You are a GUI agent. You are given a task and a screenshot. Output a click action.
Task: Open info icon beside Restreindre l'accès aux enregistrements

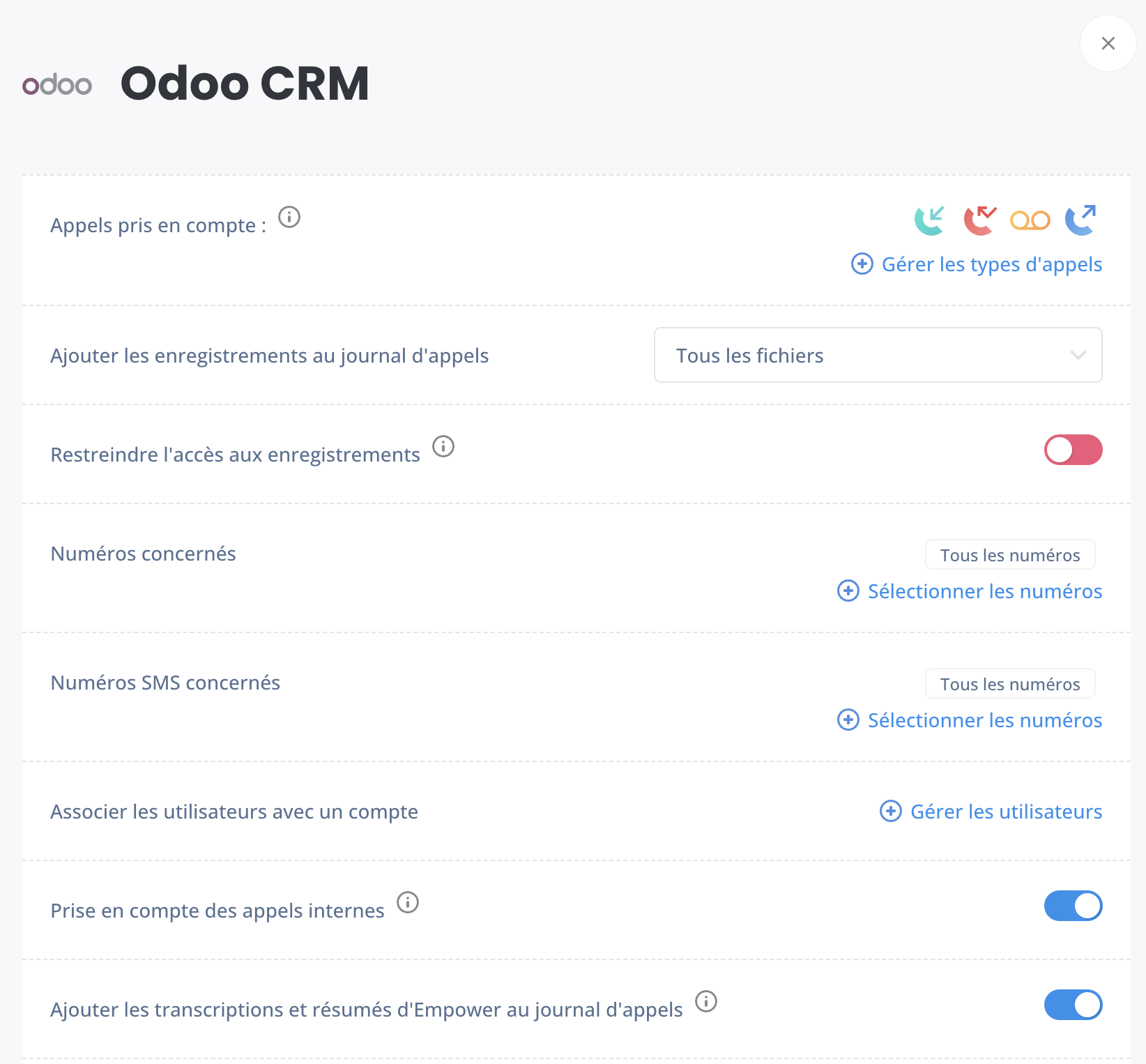pyautogui.click(x=443, y=446)
